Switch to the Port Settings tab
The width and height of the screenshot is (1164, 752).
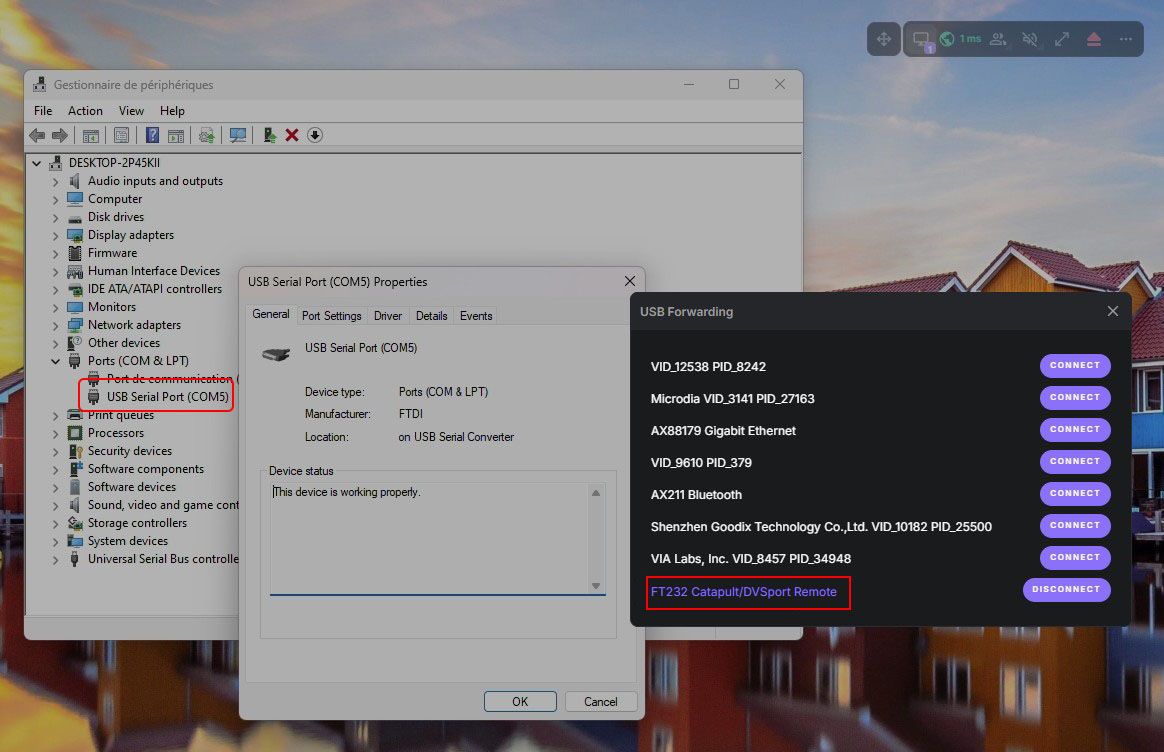coord(331,316)
